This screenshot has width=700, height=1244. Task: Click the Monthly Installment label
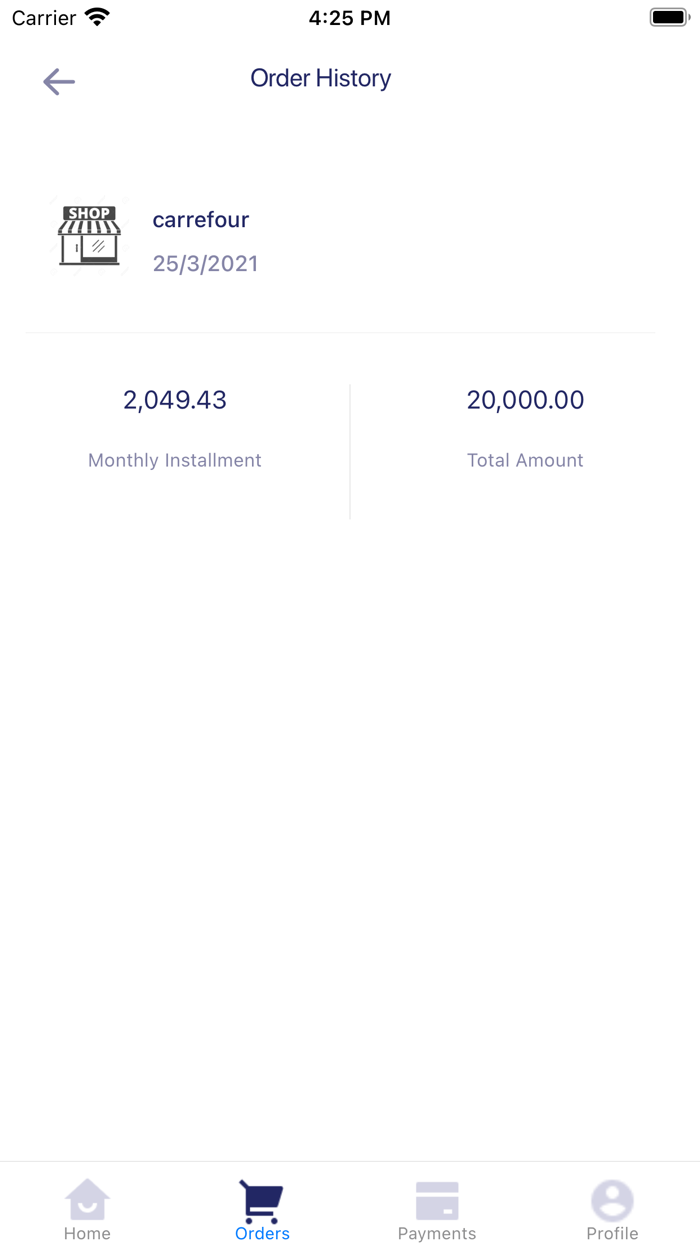tap(175, 460)
